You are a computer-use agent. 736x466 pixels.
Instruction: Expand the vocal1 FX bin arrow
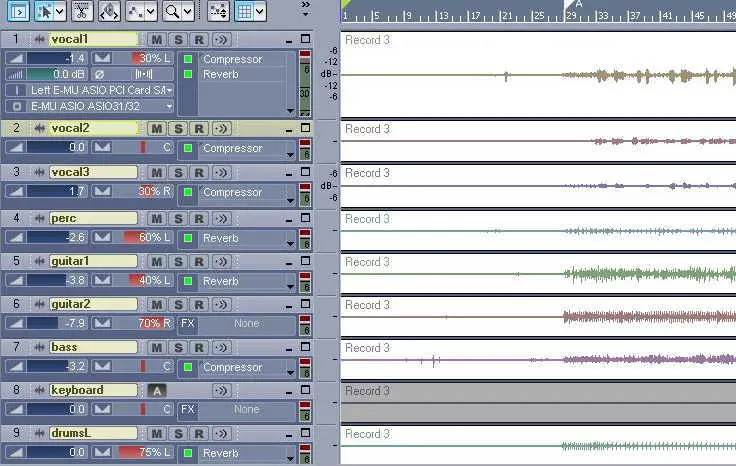291,111
